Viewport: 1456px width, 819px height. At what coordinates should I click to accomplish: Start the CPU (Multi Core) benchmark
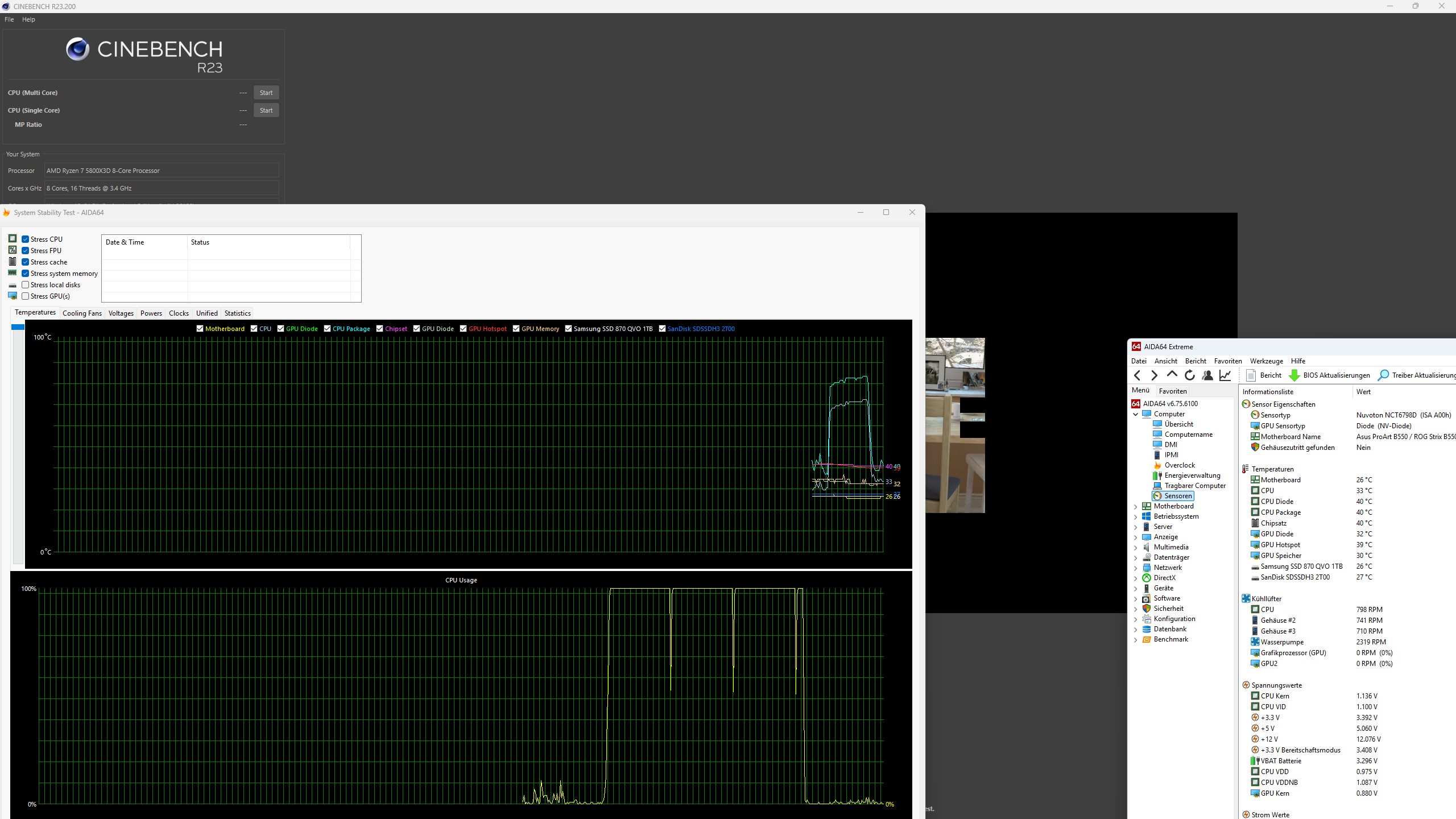tap(266, 93)
